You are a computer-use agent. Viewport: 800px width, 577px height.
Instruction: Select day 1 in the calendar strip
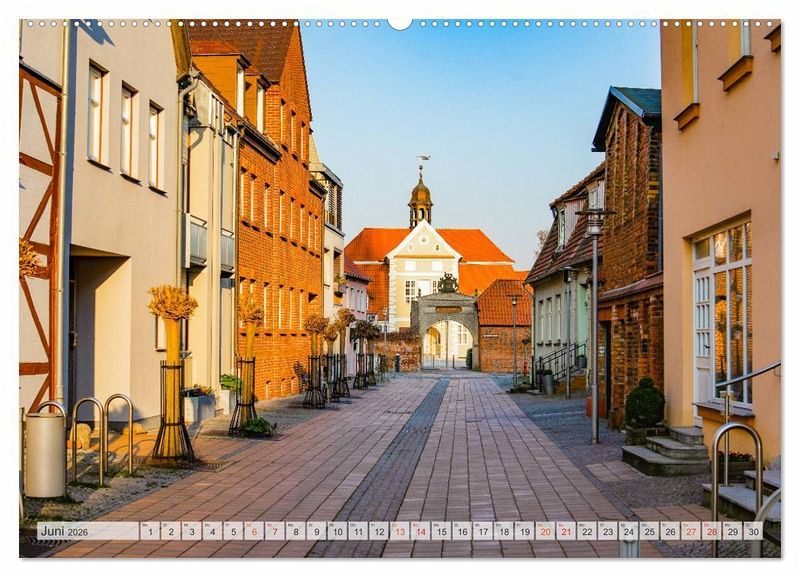click(x=150, y=531)
